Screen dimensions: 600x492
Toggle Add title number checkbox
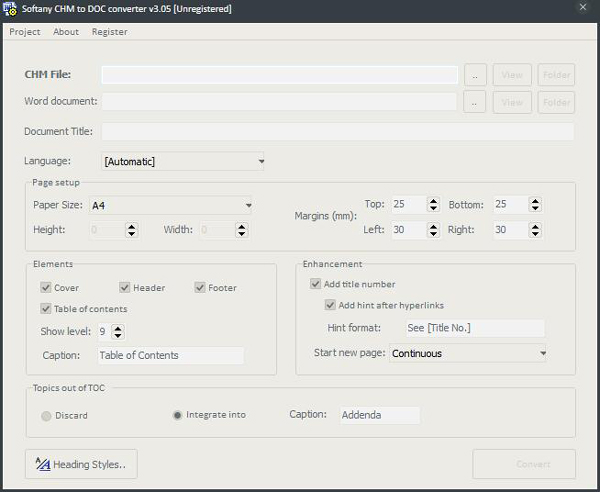coord(315,284)
